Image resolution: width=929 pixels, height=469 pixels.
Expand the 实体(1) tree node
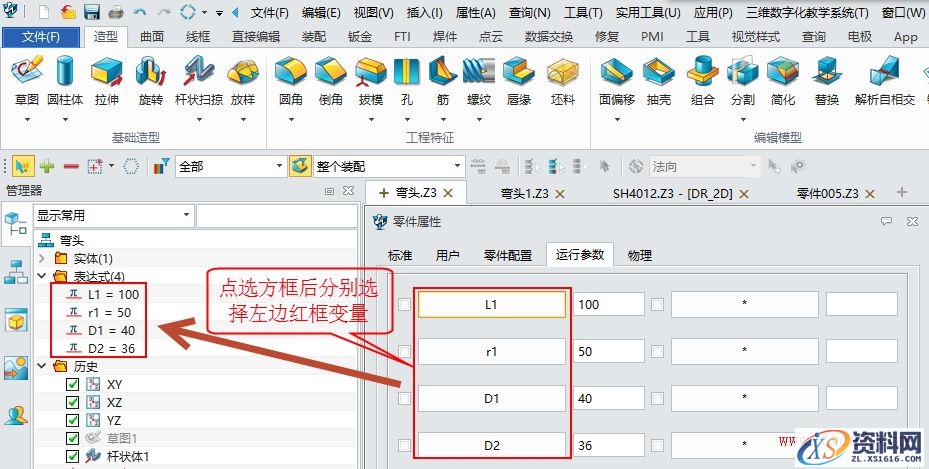pyautogui.click(x=41, y=258)
